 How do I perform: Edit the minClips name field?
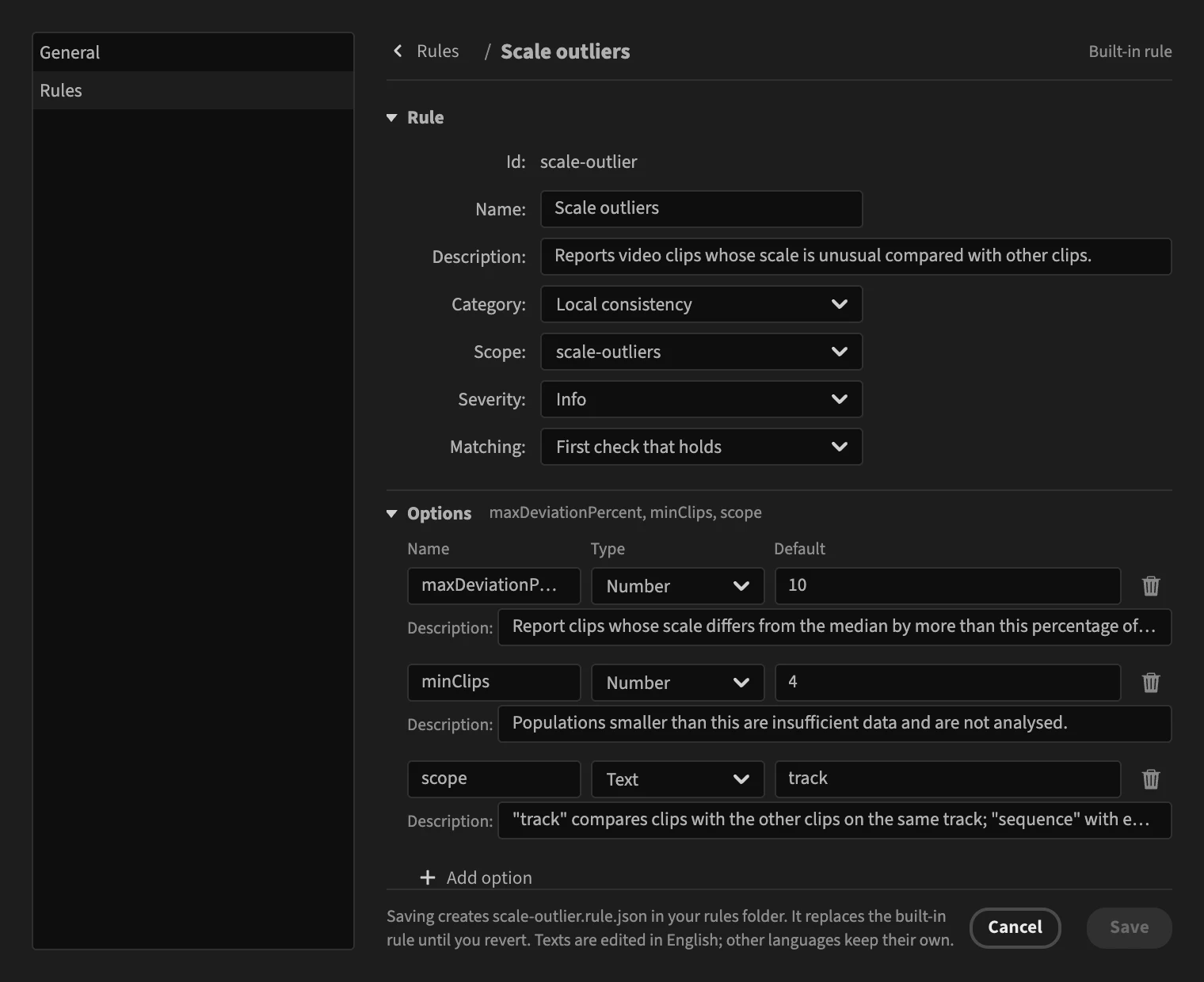(x=493, y=683)
